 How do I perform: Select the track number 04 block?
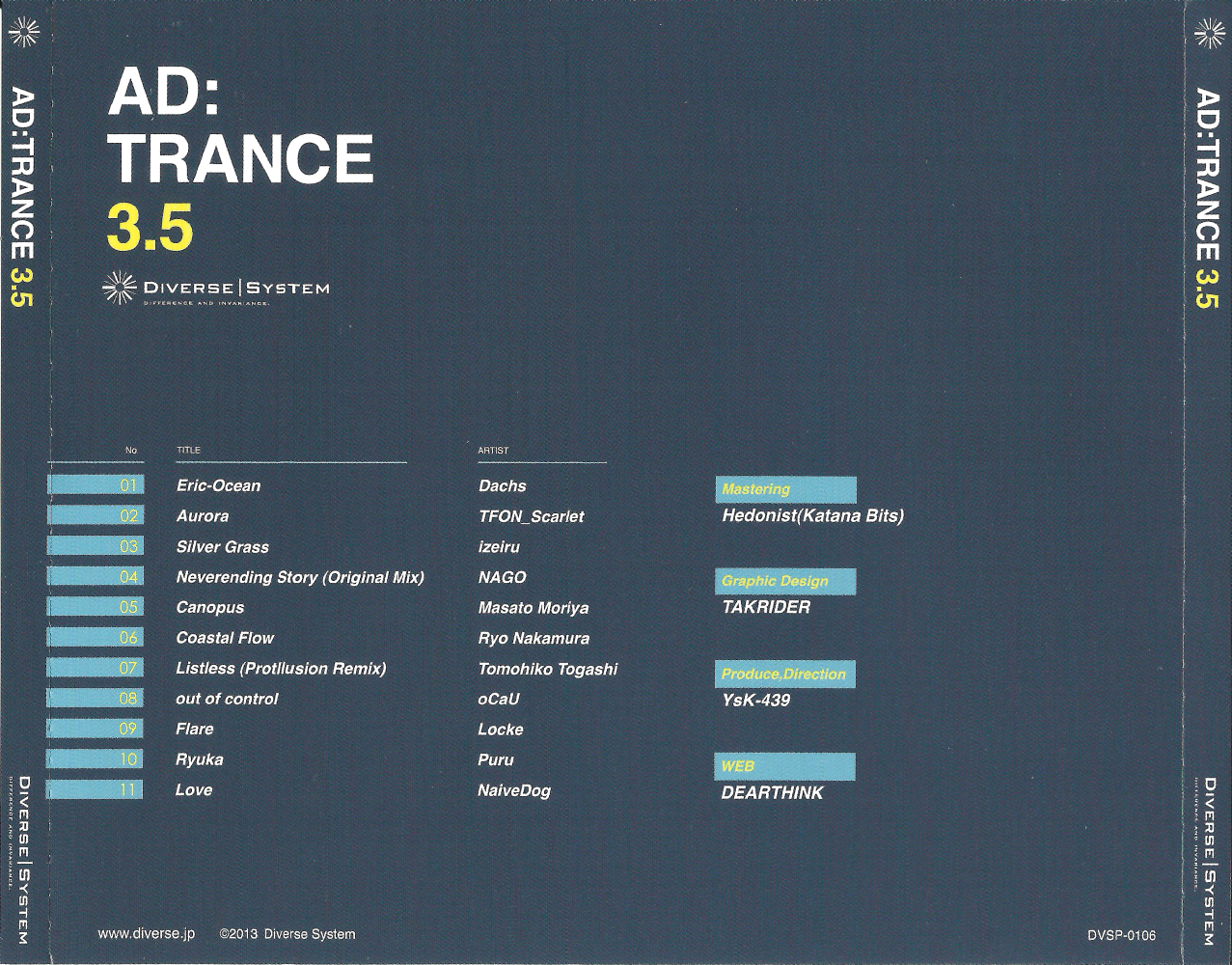[96, 577]
